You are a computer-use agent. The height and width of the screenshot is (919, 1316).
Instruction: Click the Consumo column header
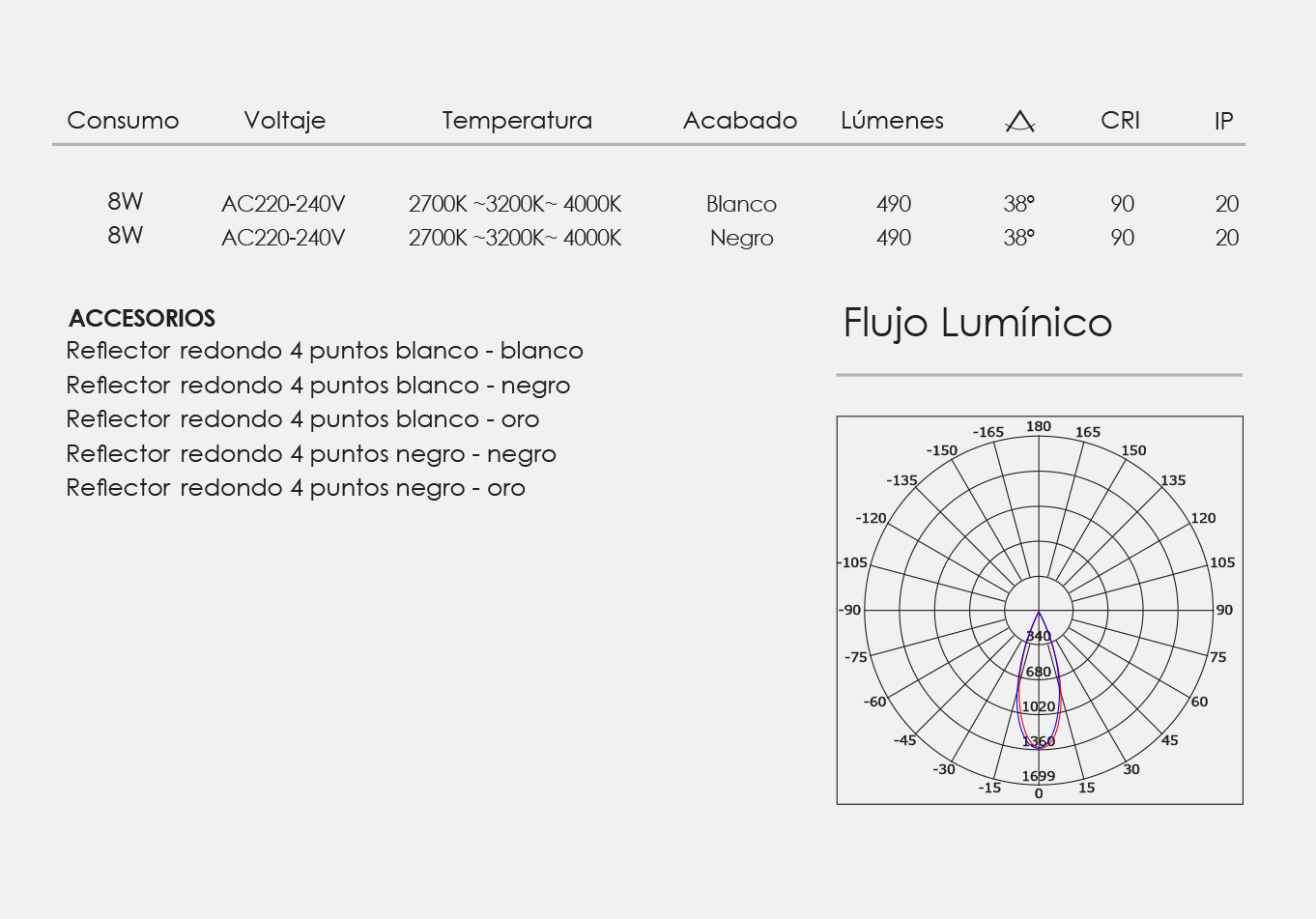pyautogui.click(x=123, y=121)
